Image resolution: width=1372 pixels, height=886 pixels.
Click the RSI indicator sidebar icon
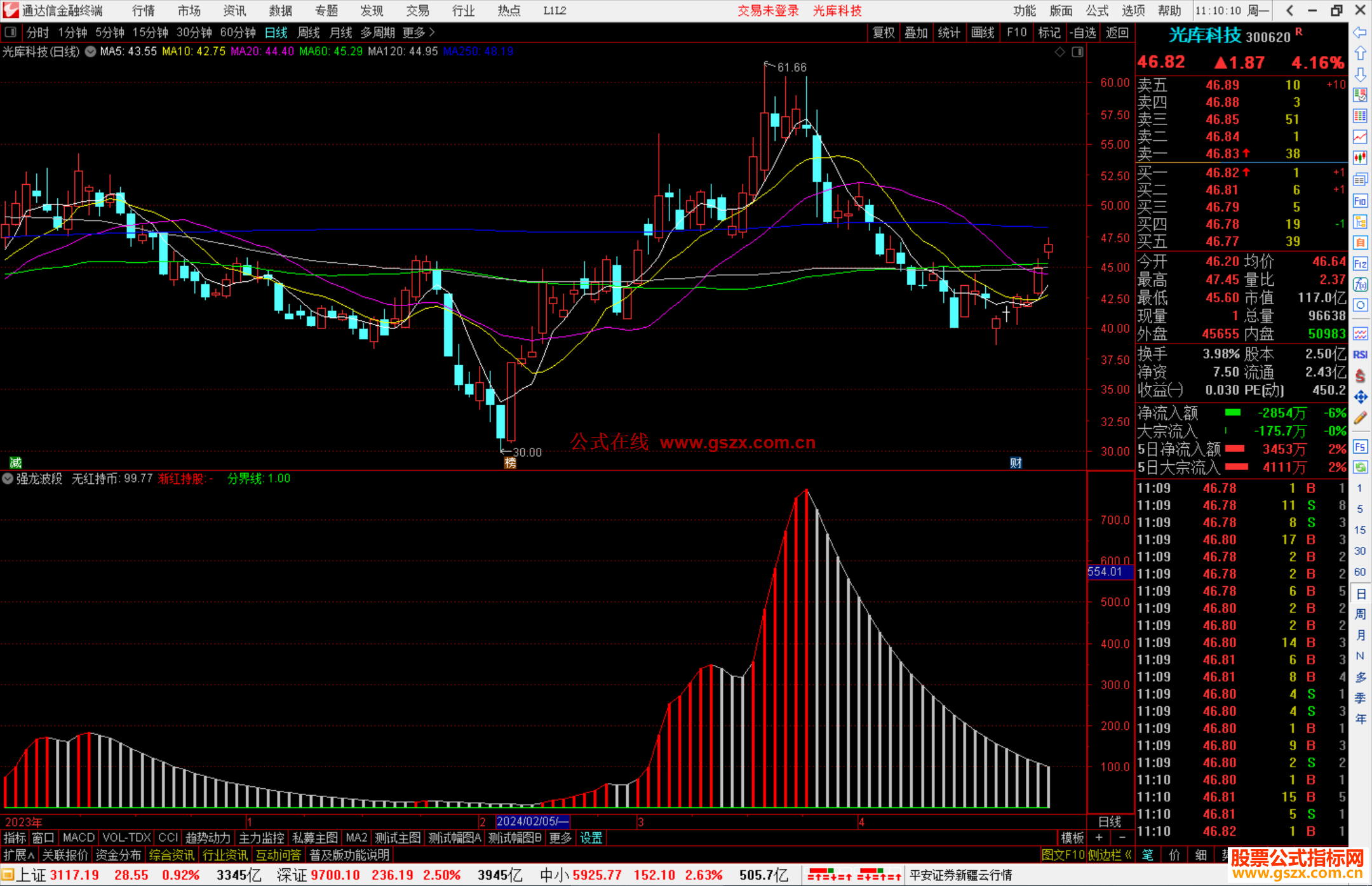point(1360,354)
